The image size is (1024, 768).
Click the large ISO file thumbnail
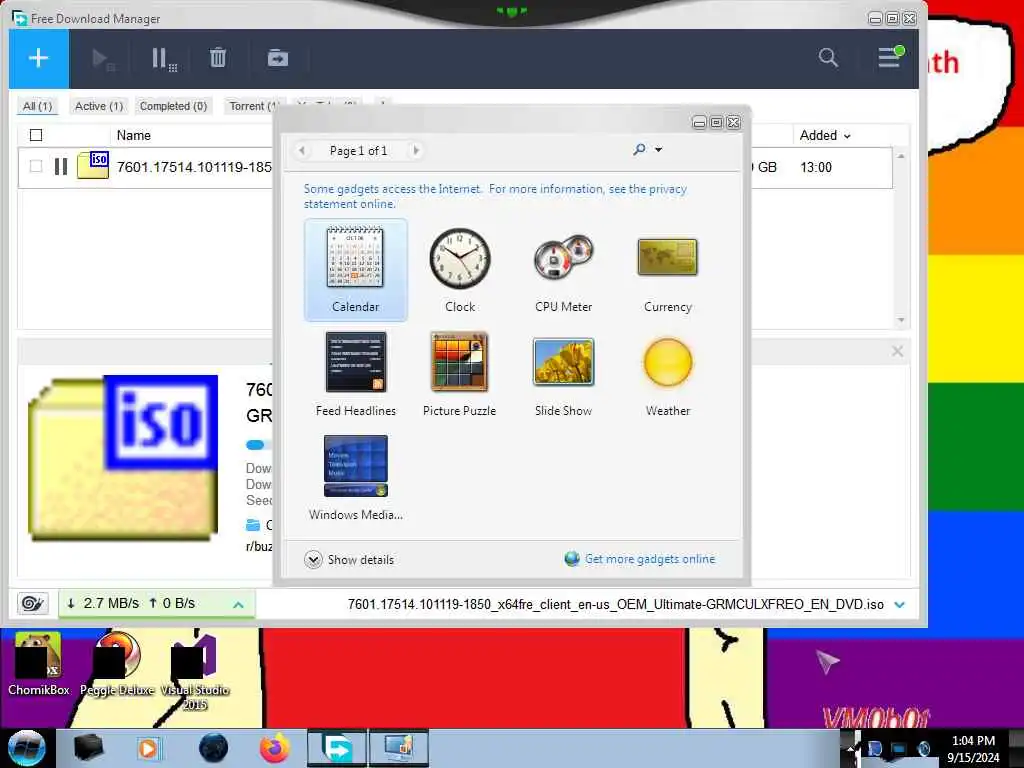[123, 458]
